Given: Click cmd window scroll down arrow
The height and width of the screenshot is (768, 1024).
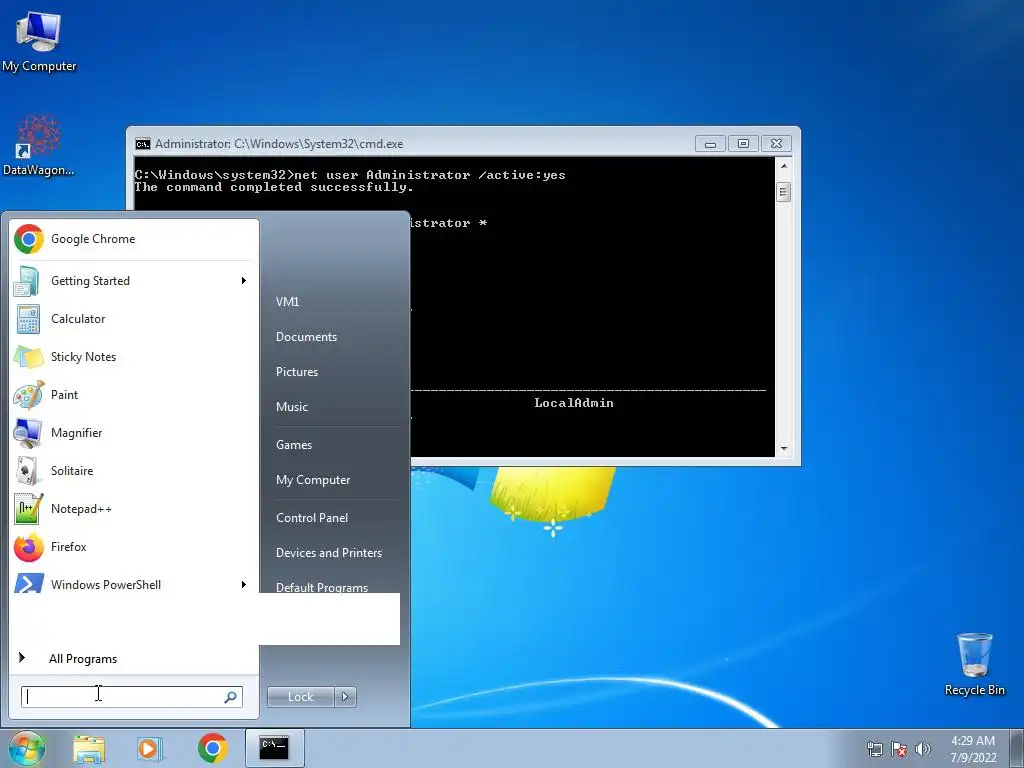Looking at the screenshot, I should coord(784,449).
